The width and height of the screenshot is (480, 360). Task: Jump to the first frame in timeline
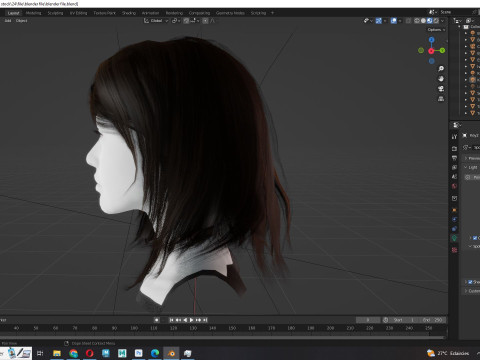(171, 320)
